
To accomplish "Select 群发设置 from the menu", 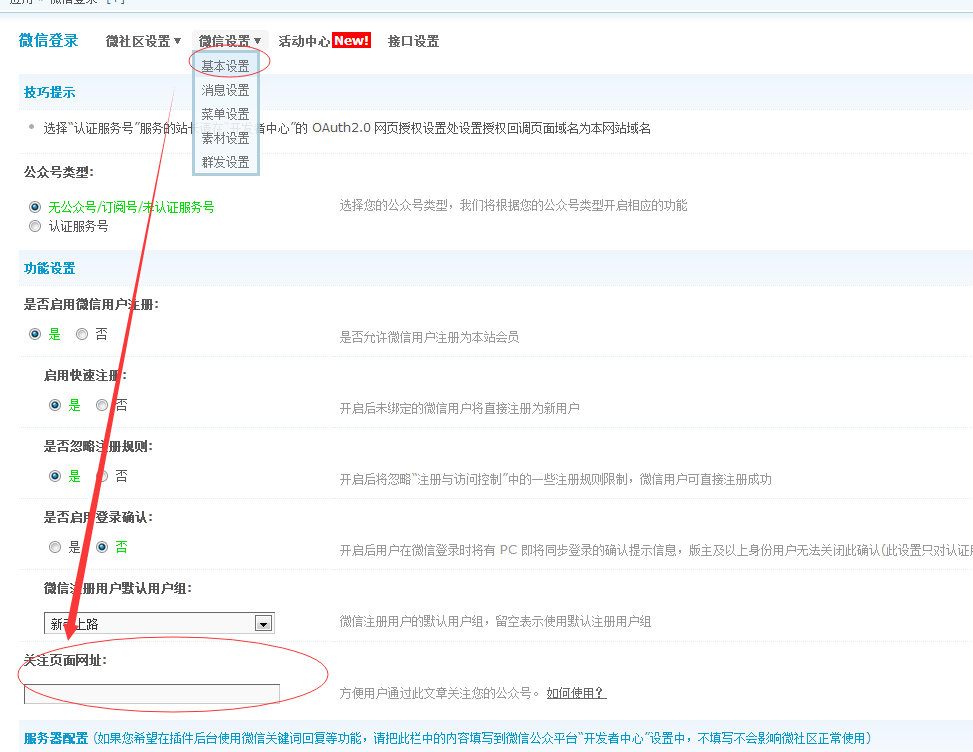I will point(225,162).
